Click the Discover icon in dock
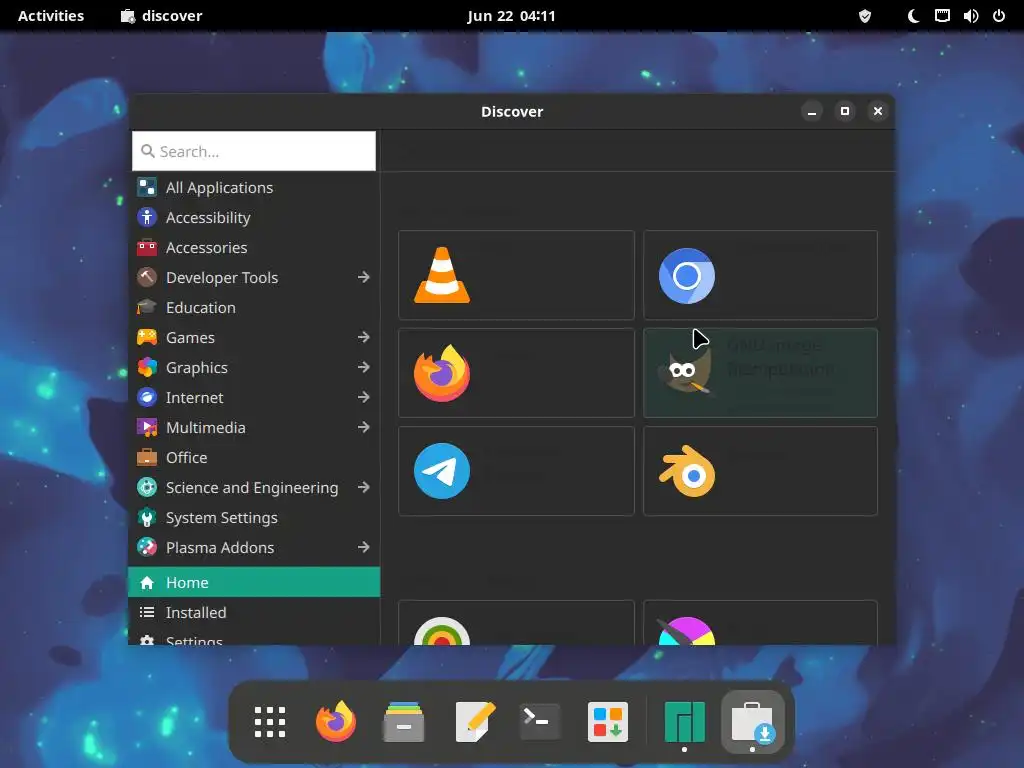Viewport: 1024px width, 768px height. (752, 722)
